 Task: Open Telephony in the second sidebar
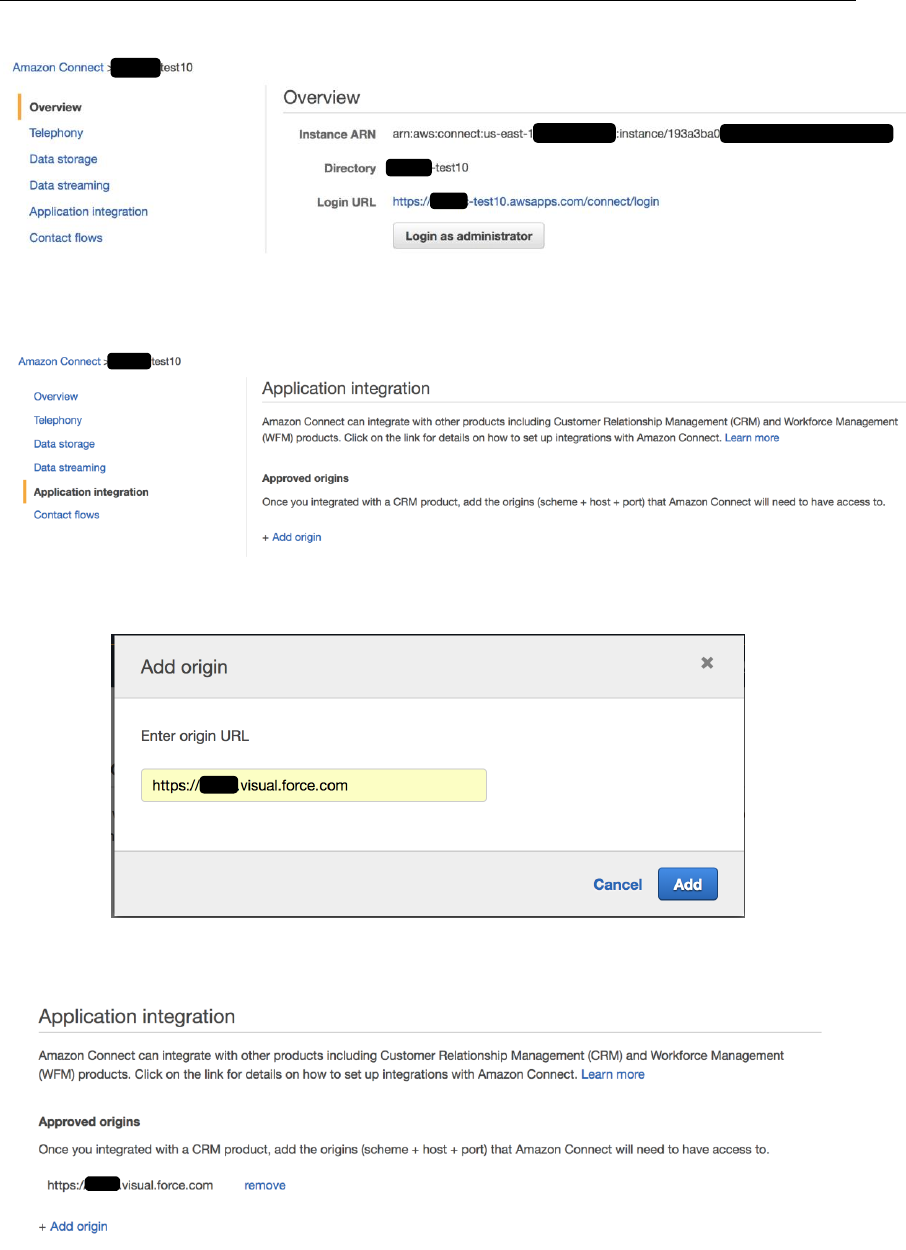coord(58,420)
